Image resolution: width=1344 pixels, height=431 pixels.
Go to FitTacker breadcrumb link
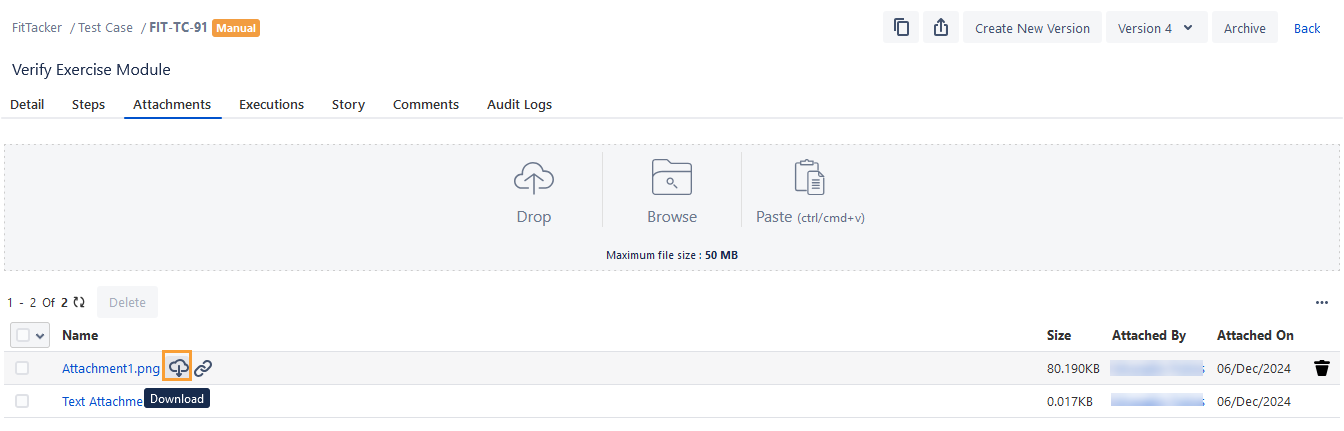click(x=37, y=28)
